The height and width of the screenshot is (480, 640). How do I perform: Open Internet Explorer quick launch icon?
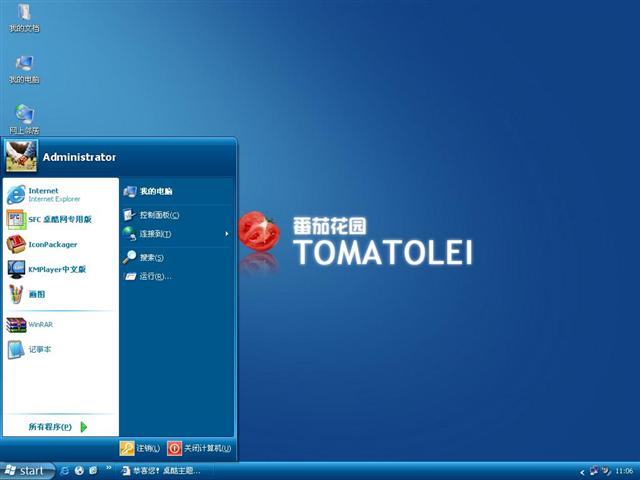click(64, 471)
